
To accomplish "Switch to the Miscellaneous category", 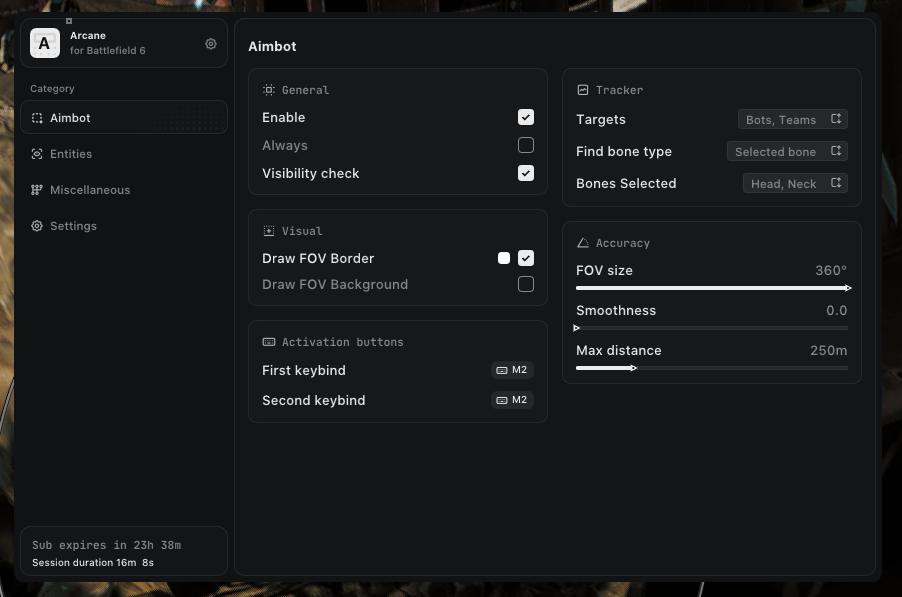I will click(90, 190).
